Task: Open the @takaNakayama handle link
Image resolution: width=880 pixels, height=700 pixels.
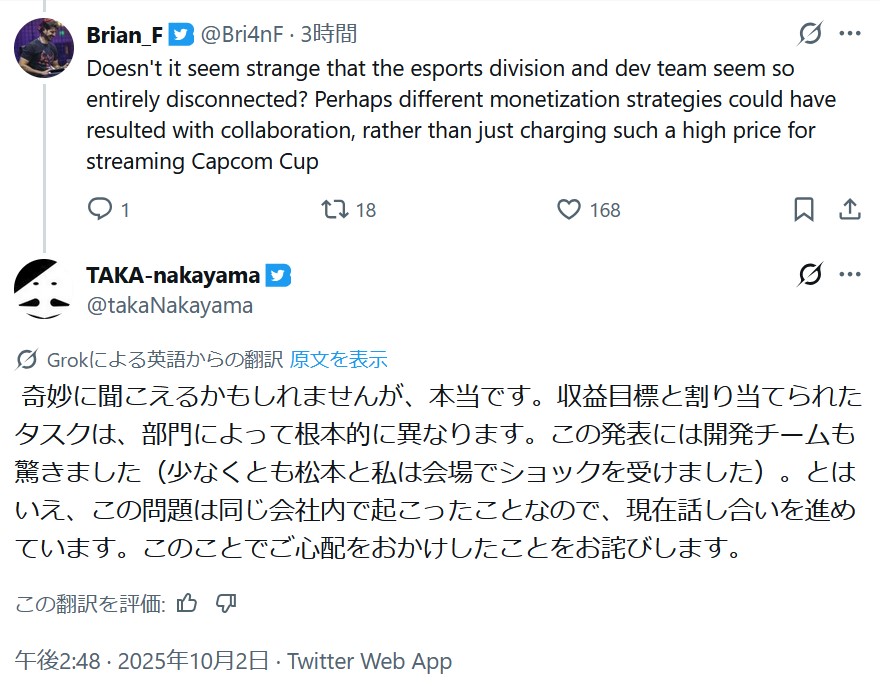Action: click(170, 305)
